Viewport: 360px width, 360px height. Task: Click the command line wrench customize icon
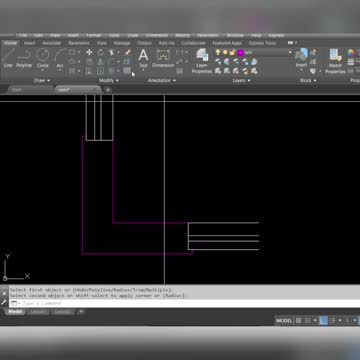[x=4, y=303]
